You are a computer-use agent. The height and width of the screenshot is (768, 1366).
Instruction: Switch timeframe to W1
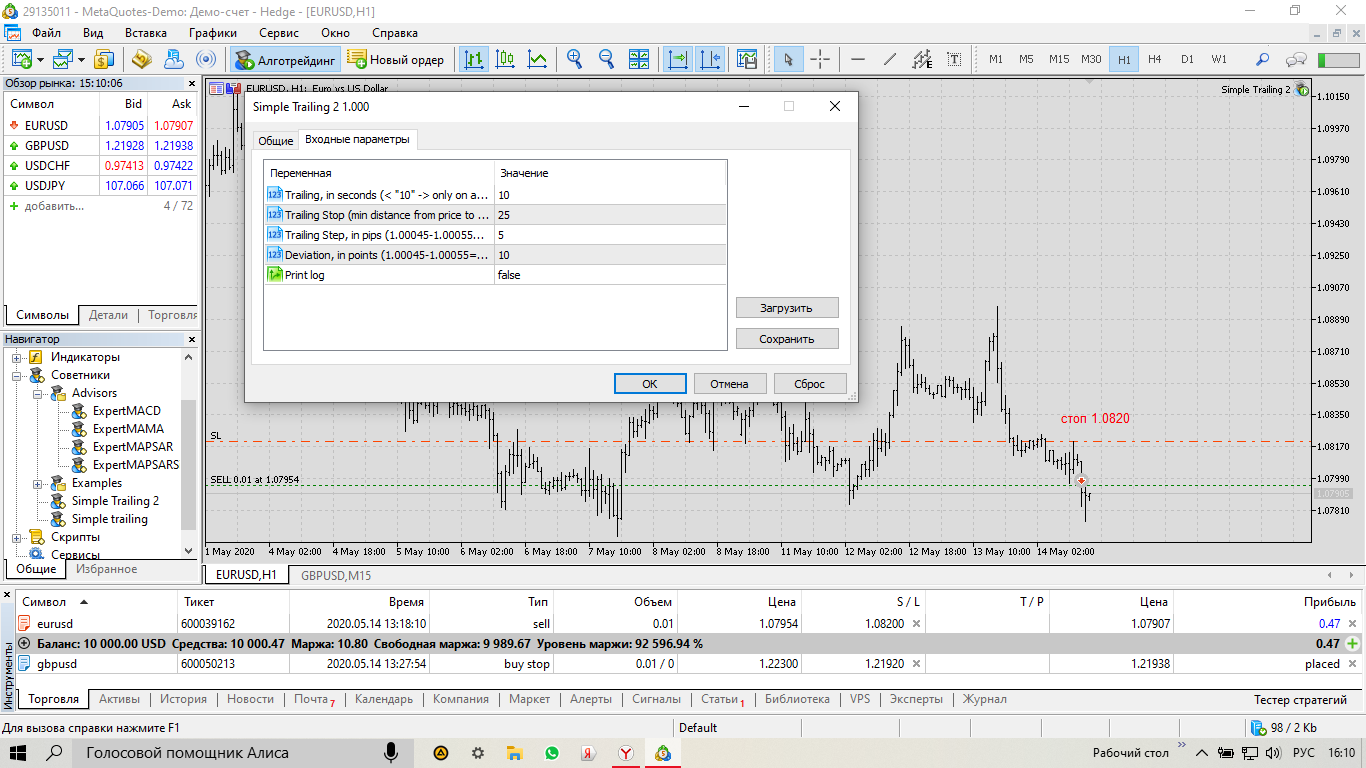(1219, 59)
